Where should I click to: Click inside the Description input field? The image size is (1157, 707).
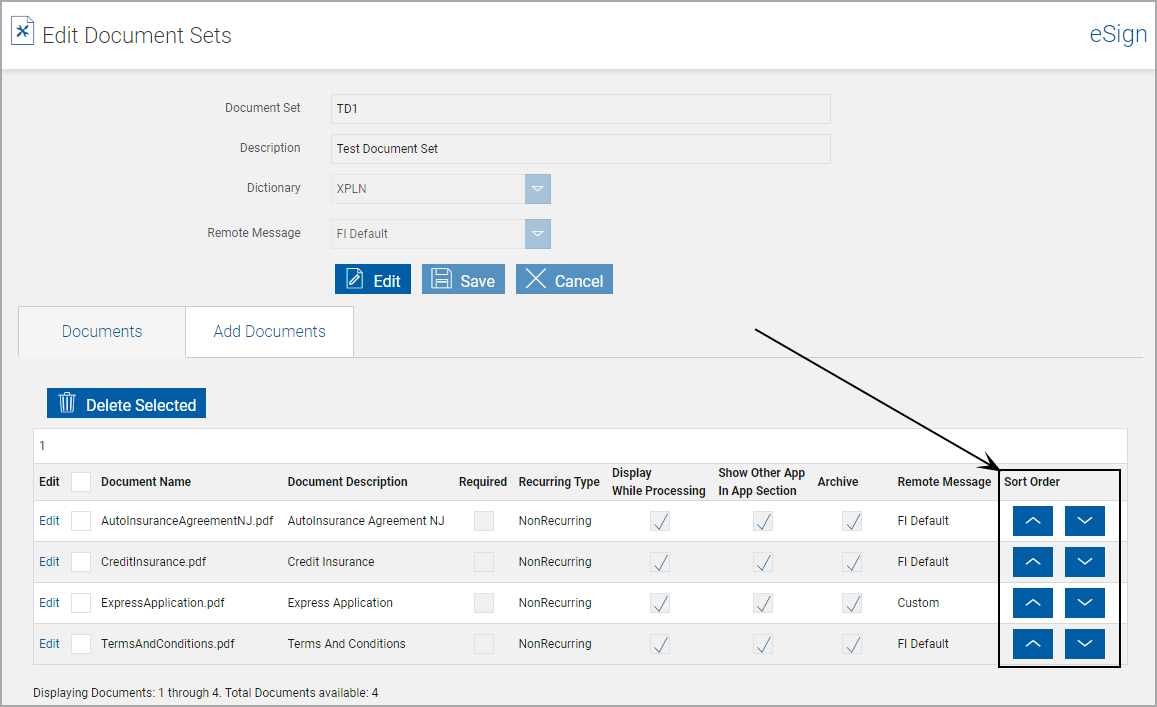580,148
